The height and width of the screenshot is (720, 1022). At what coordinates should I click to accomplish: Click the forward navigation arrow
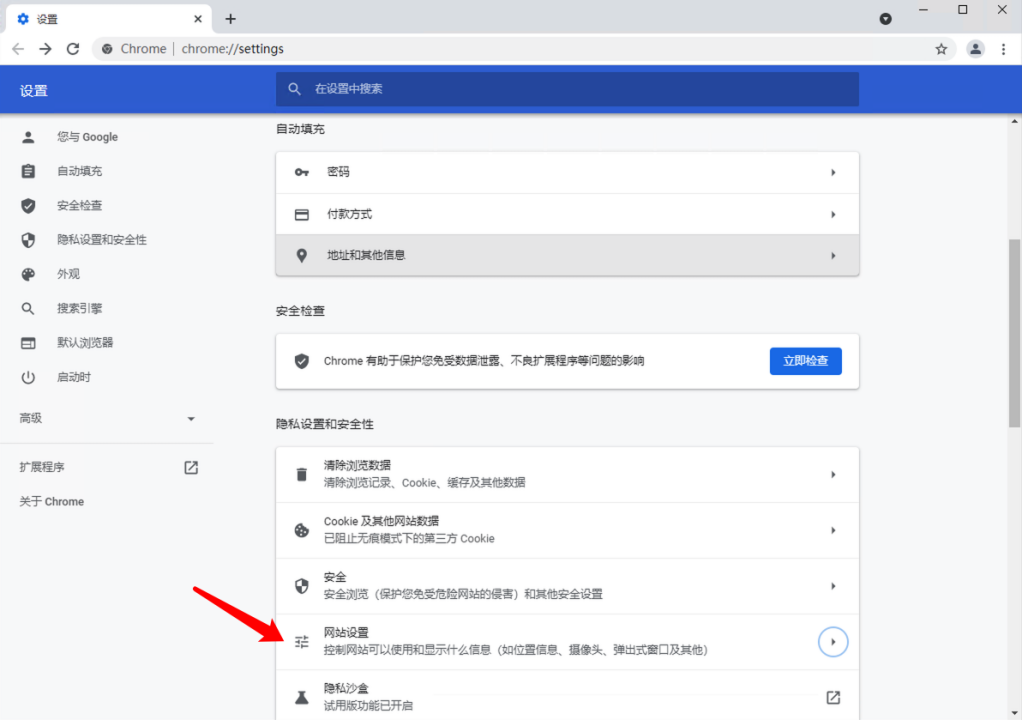pyautogui.click(x=45, y=49)
